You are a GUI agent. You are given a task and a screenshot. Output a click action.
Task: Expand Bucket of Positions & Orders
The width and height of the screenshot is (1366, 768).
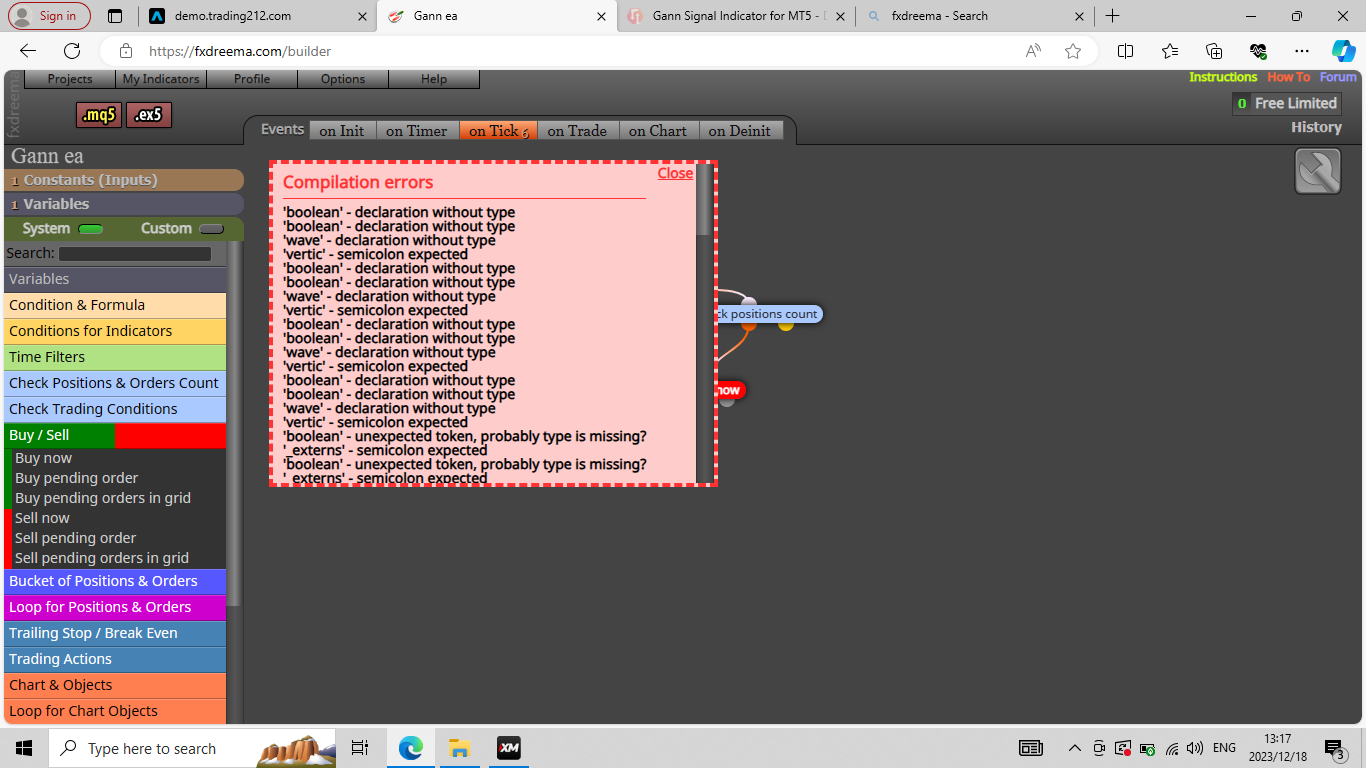[115, 581]
